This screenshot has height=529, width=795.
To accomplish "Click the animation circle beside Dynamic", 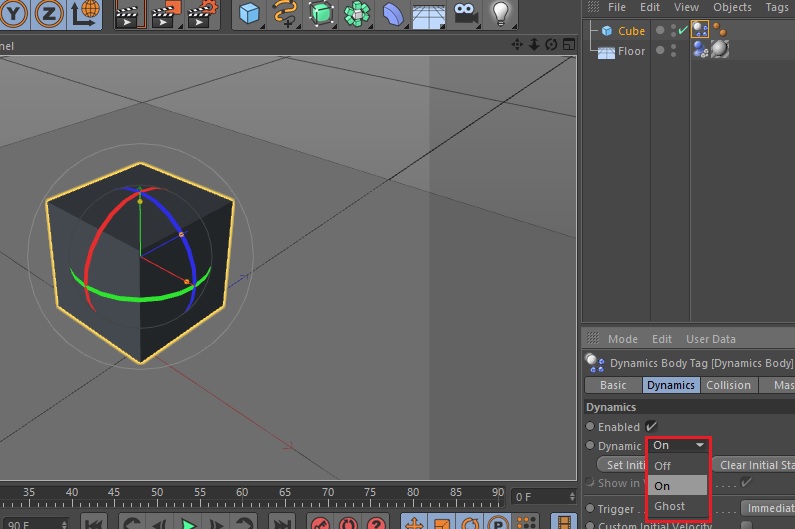I will (590, 445).
